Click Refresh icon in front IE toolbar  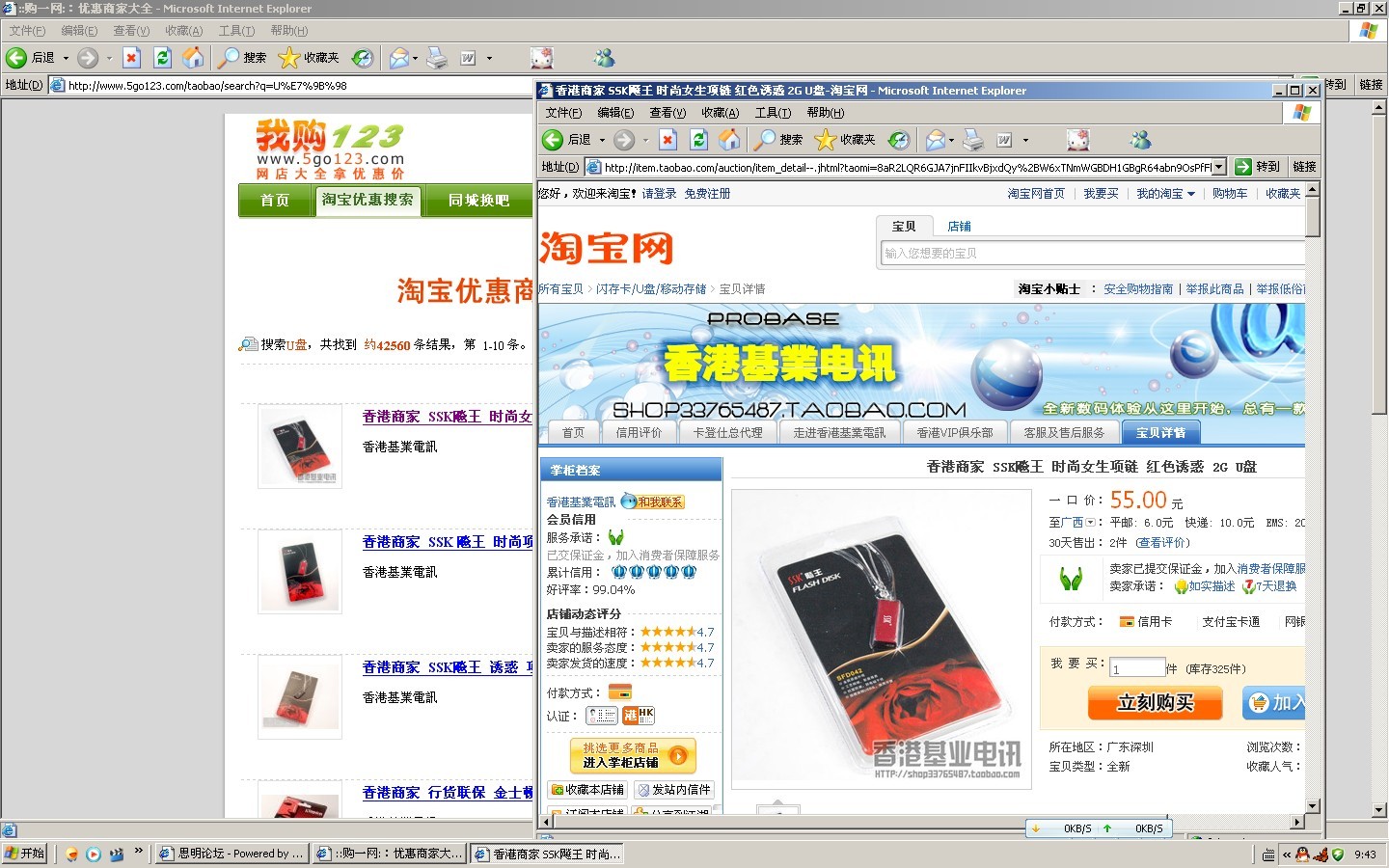click(x=699, y=140)
